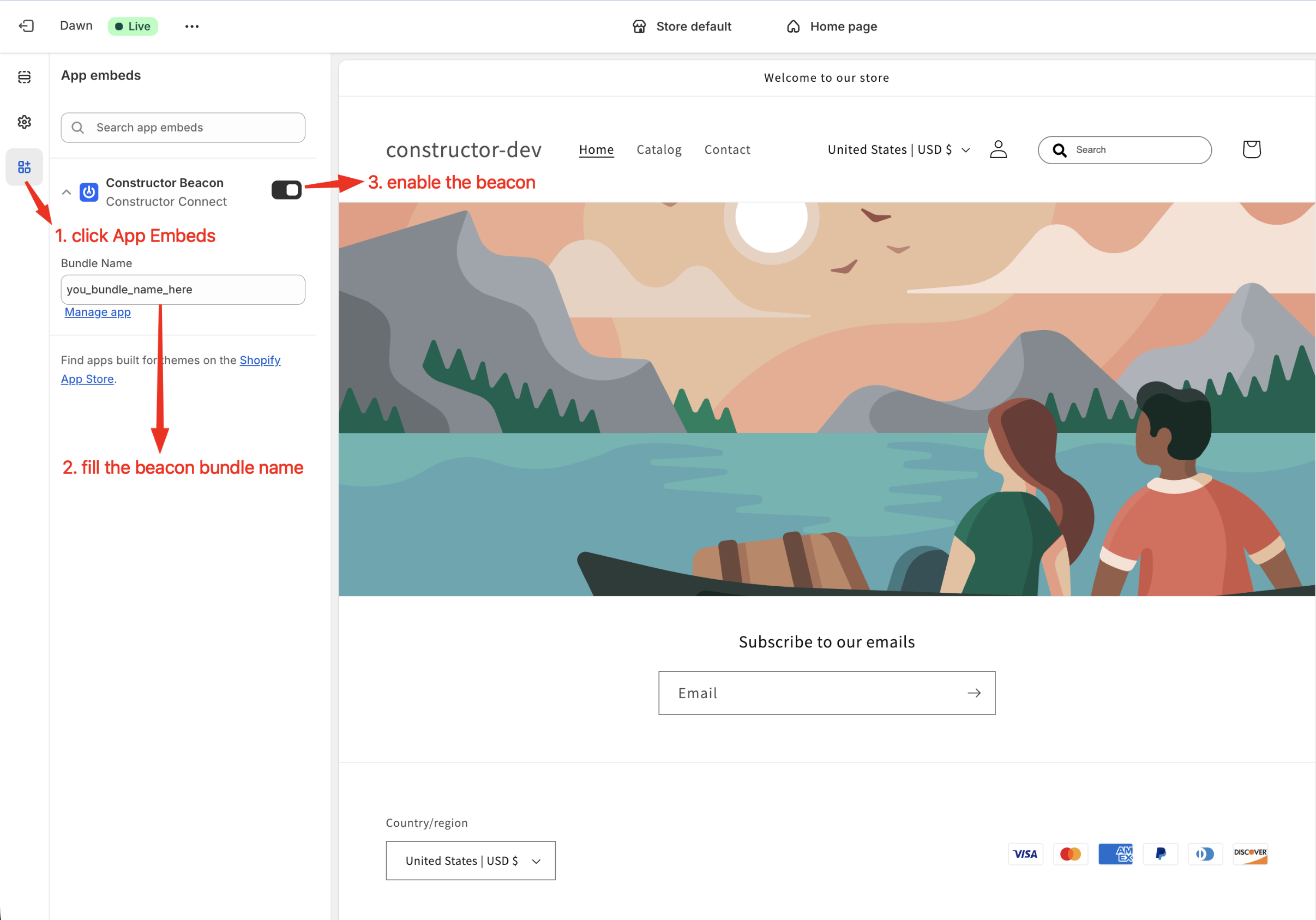Collapse the Constructor Beacon settings chevron
1316x920 pixels.
(x=67, y=192)
